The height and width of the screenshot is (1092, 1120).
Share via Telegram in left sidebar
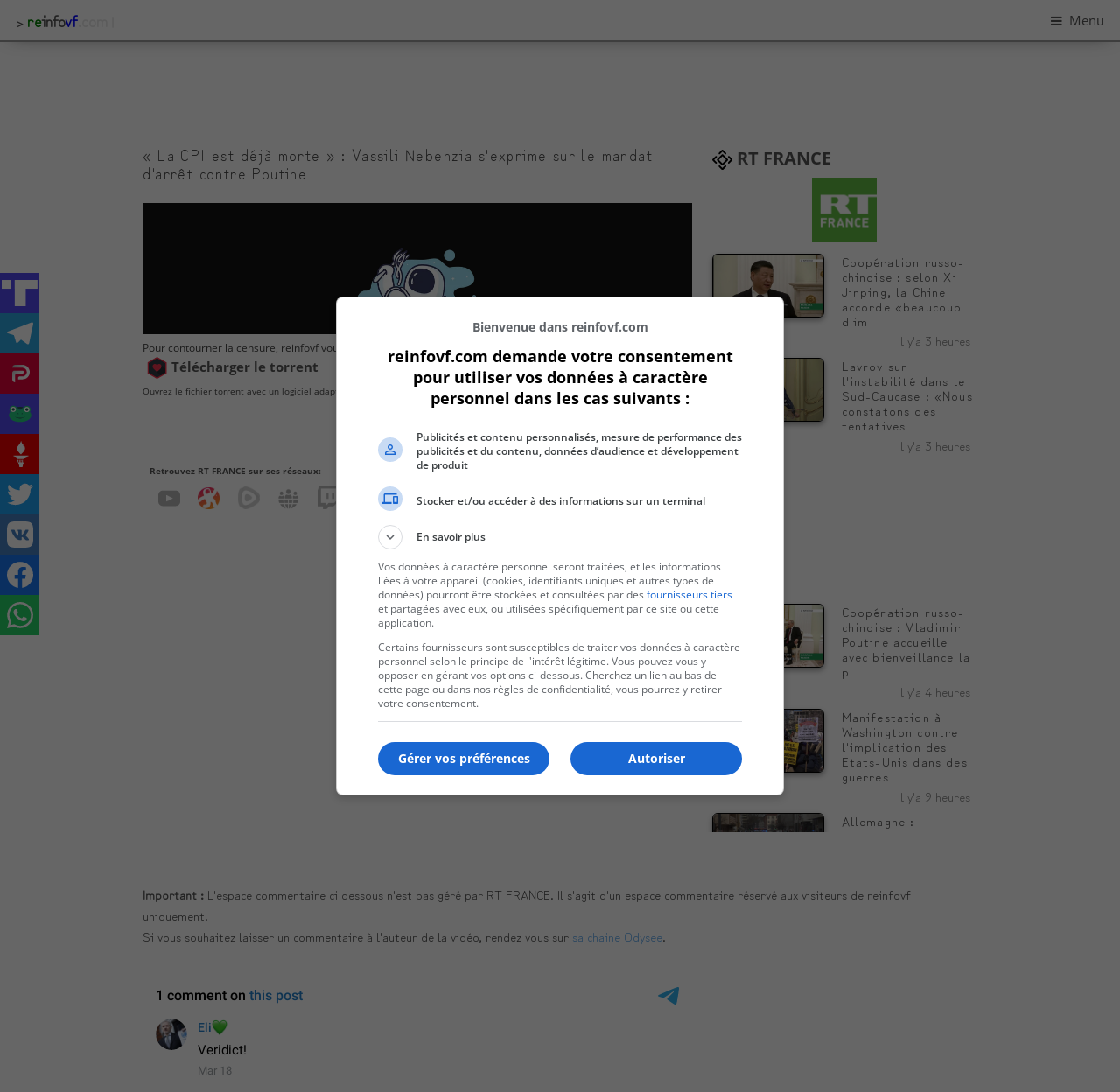point(19,333)
